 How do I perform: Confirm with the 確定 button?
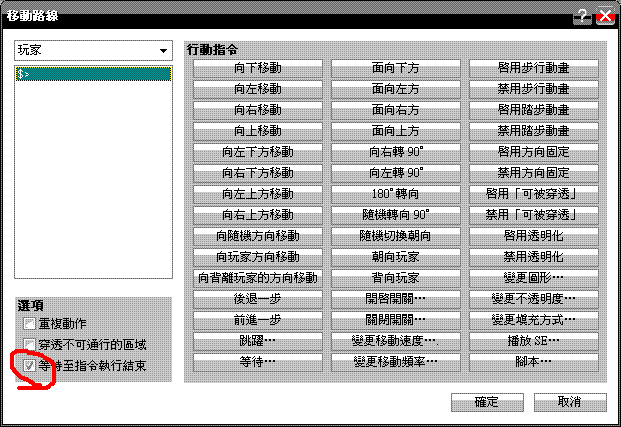click(x=487, y=402)
